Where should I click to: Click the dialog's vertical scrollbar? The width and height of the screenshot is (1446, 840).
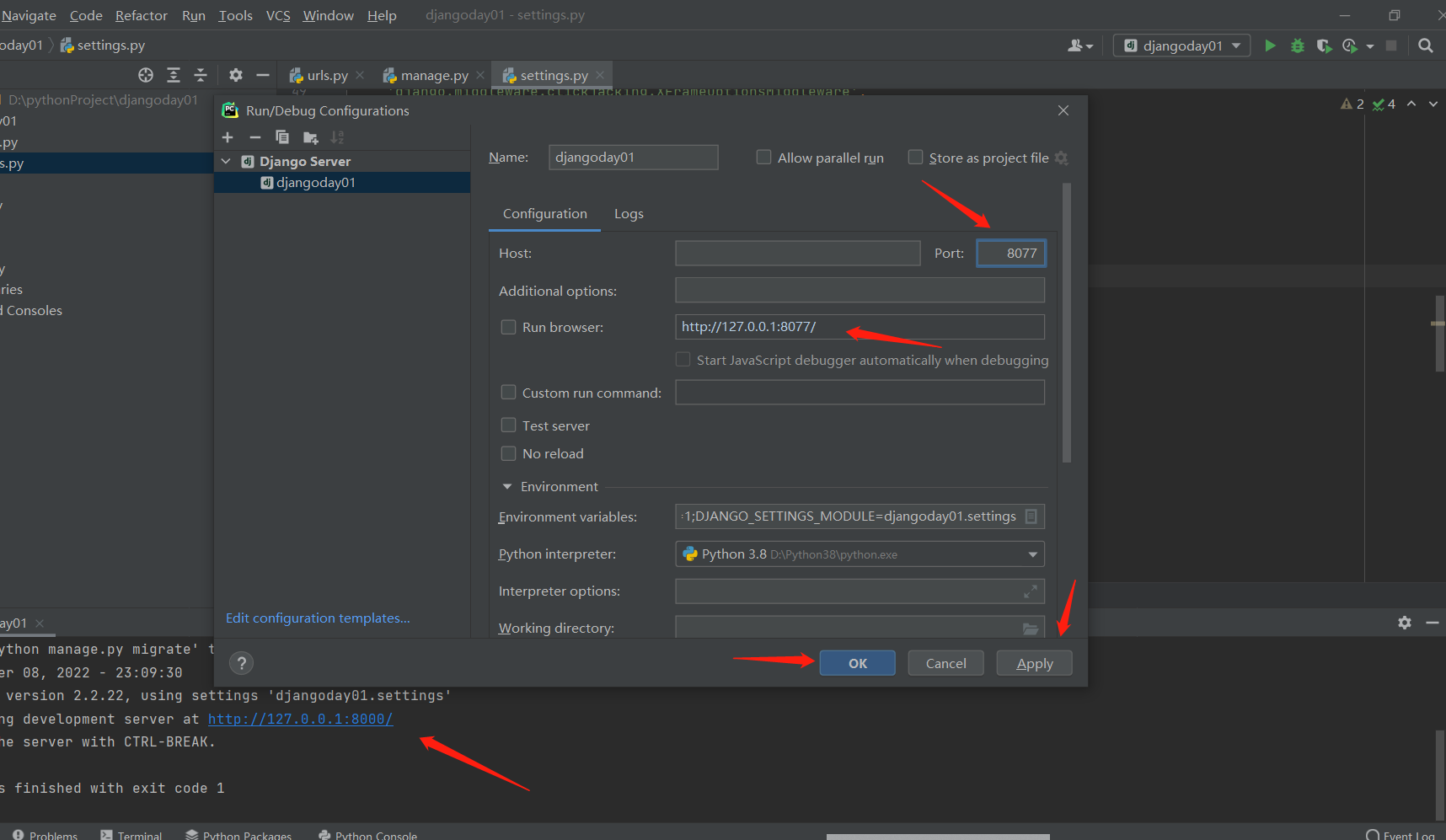(1067, 323)
